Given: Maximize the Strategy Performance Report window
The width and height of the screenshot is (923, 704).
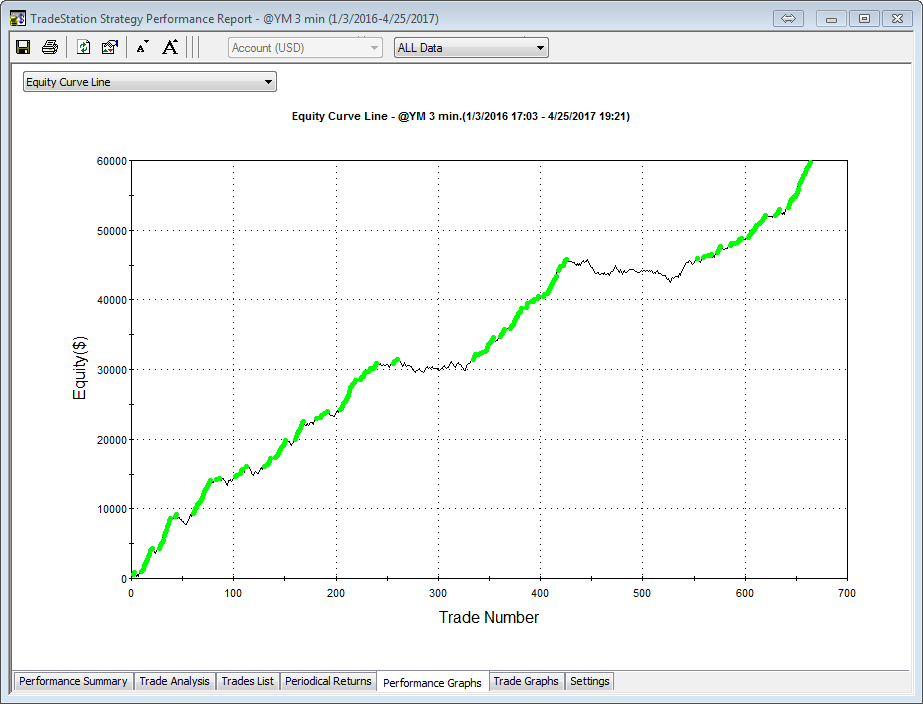Looking at the screenshot, I should click(864, 19).
